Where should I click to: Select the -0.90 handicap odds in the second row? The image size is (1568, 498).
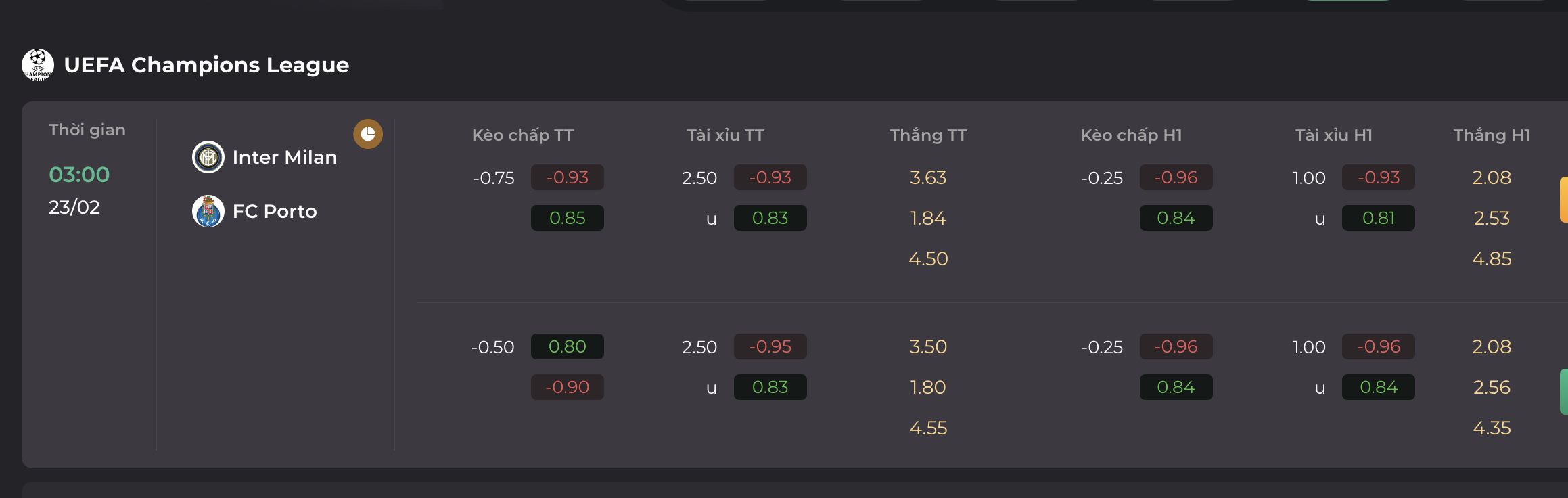568,387
